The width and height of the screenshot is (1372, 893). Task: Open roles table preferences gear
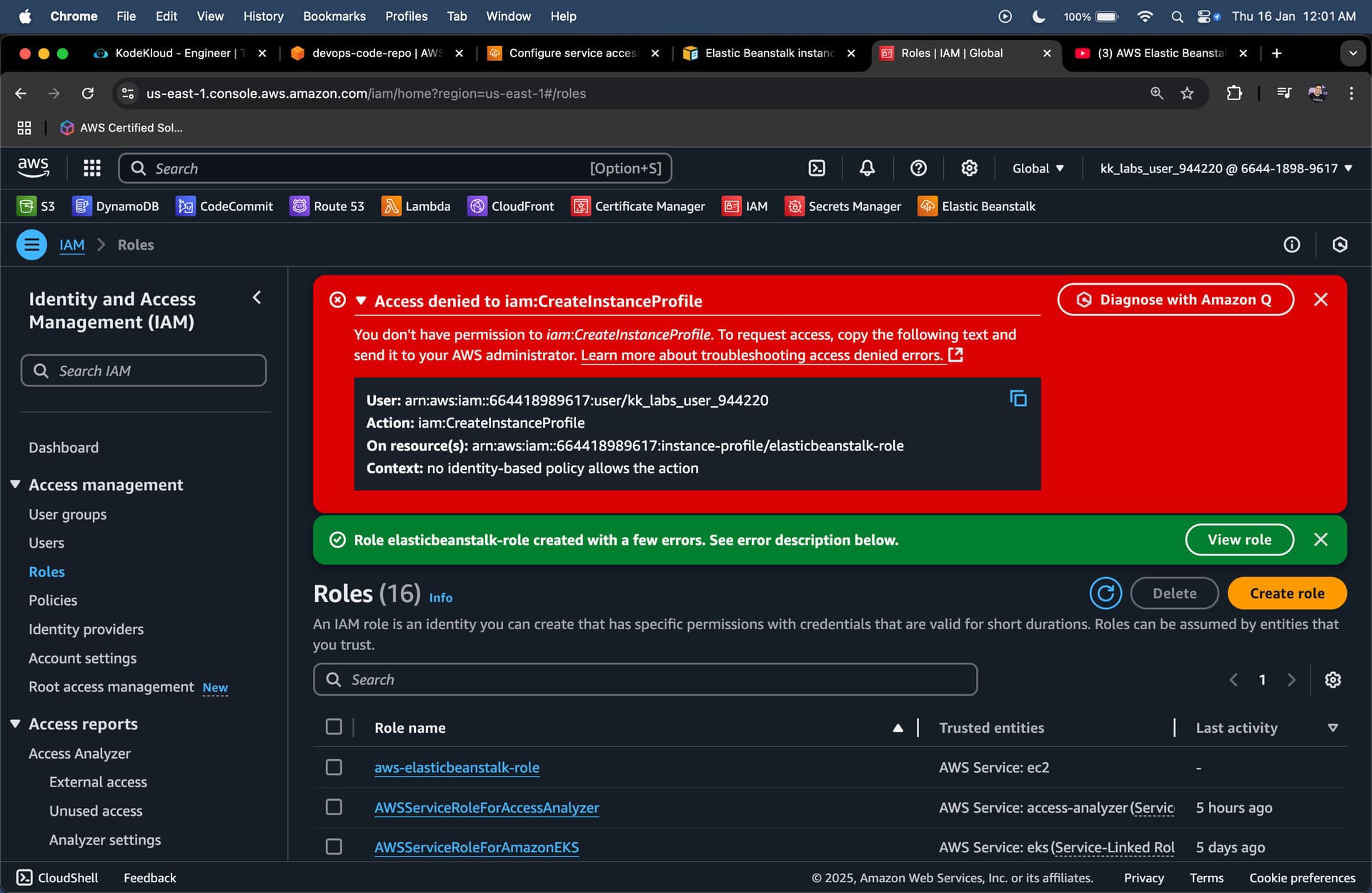tap(1332, 680)
